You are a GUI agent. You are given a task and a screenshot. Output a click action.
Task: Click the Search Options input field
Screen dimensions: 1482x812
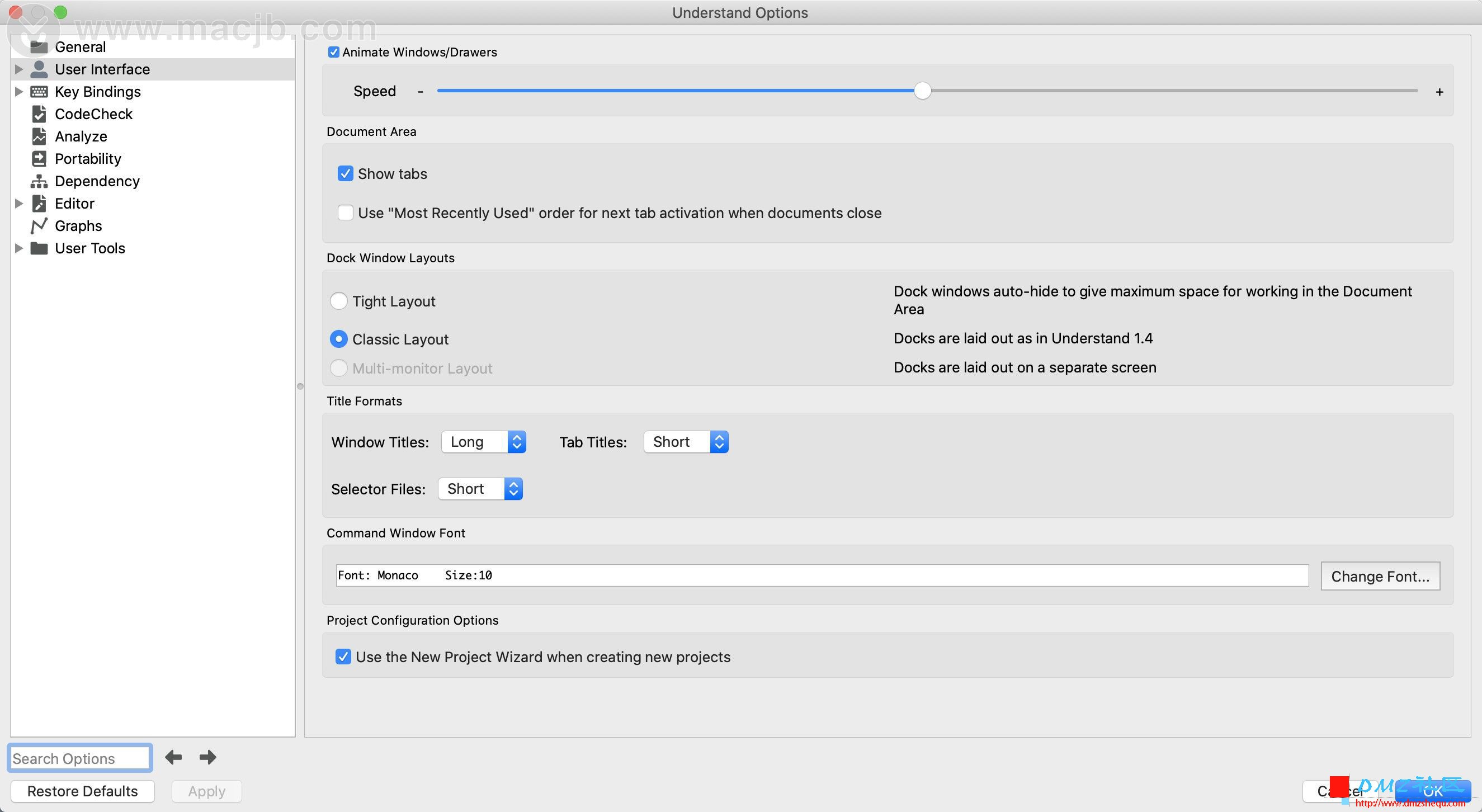(x=79, y=758)
